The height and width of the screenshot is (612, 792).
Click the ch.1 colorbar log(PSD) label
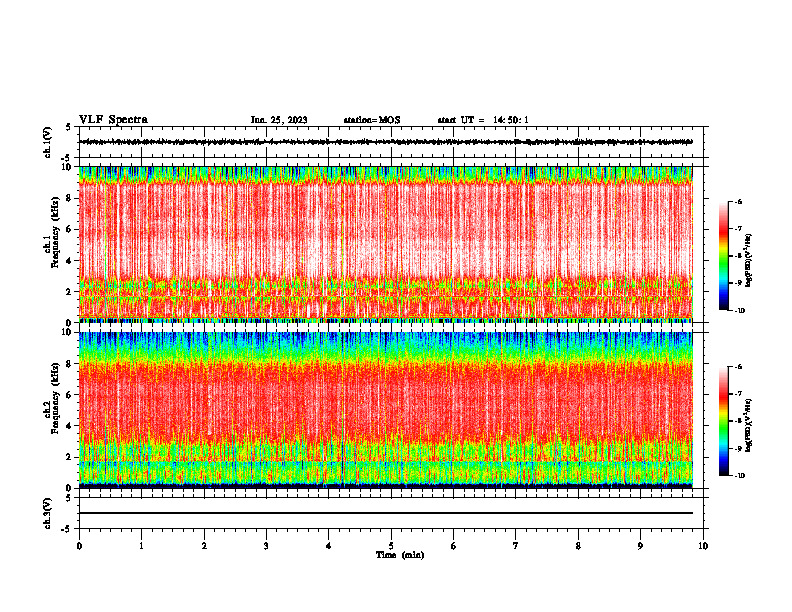point(749,260)
